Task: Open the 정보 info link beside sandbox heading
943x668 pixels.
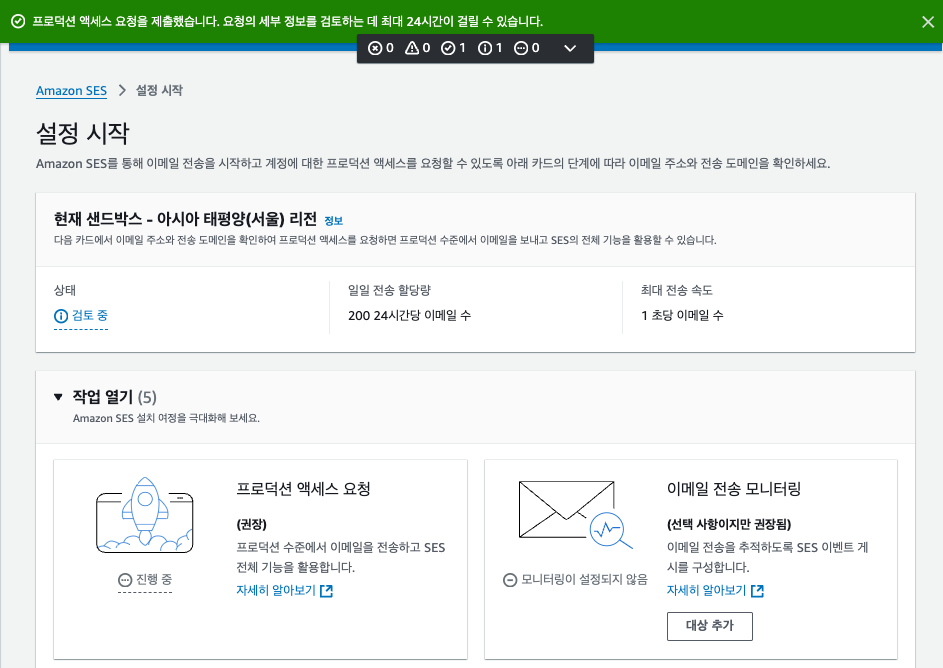Action: (333, 221)
